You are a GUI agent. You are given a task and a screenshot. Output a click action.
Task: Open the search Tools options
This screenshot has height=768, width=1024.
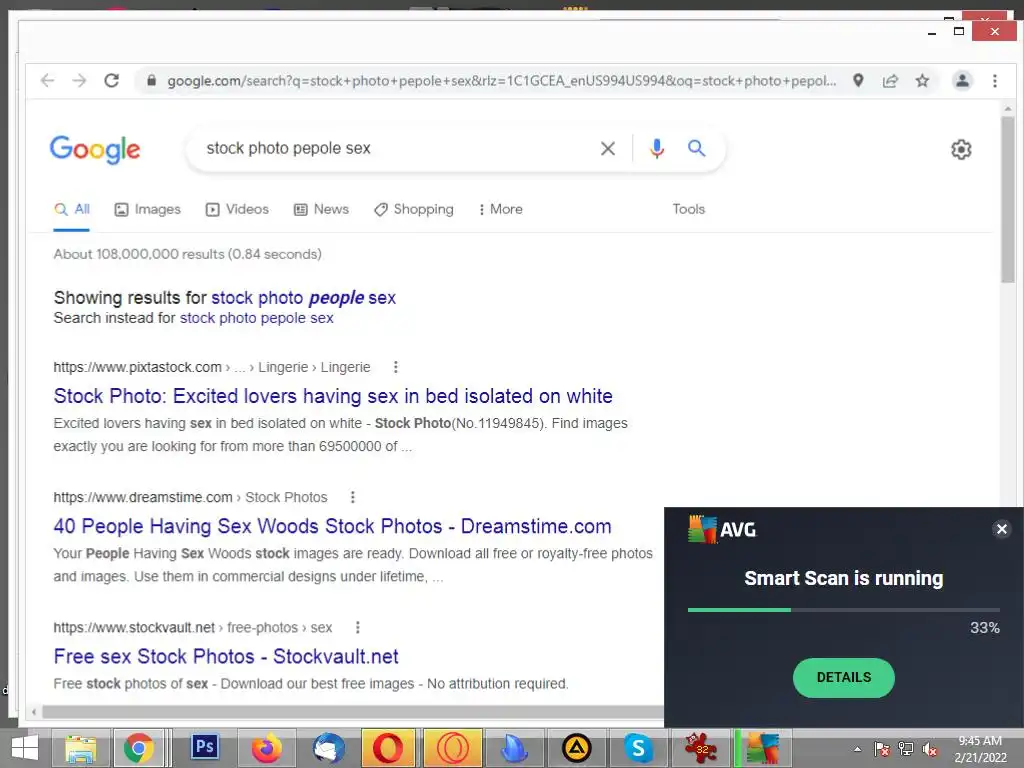coord(688,209)
